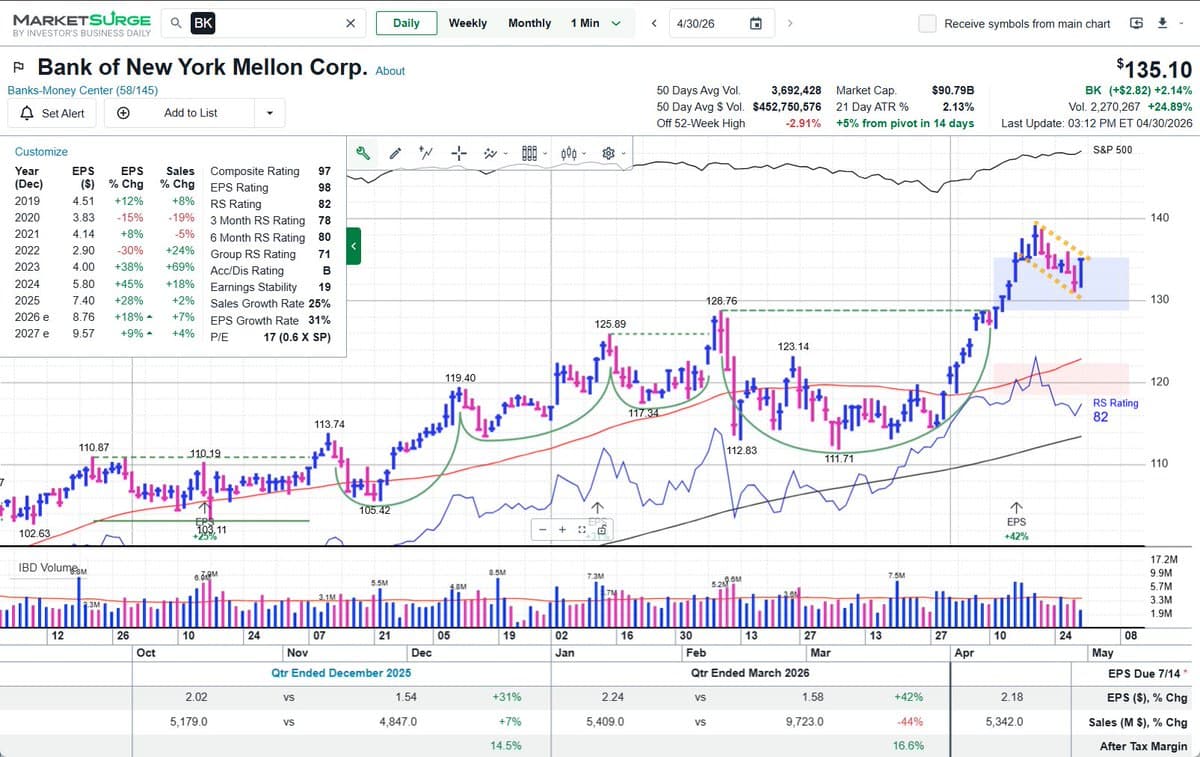
Task: Open the date picker calendar icon
Action: coord(756,23)
